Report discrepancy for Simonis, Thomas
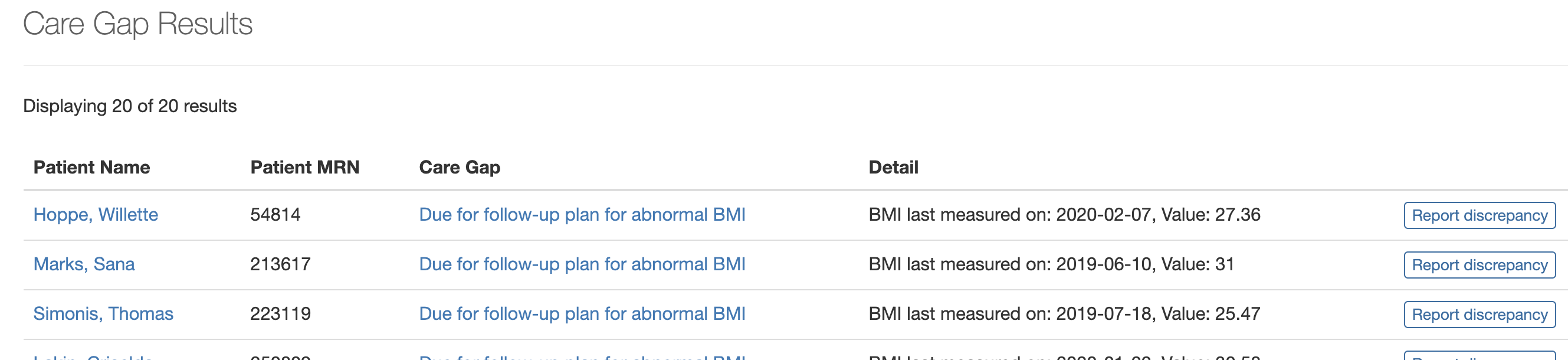1568x360 pixels. point(1479,315)
